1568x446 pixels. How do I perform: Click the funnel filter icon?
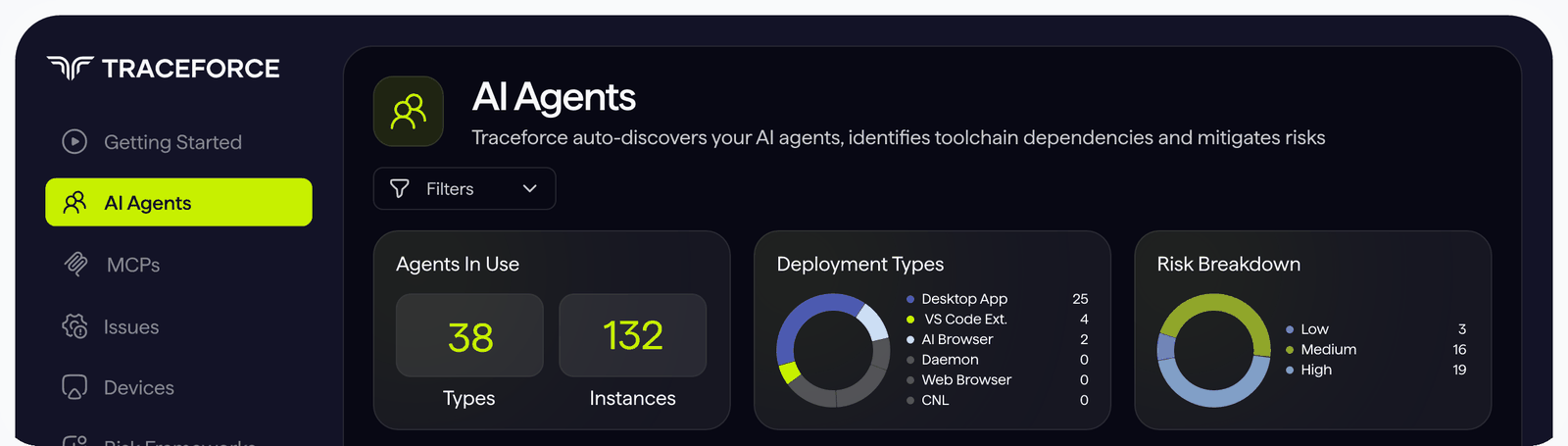[x=400, y=188]
